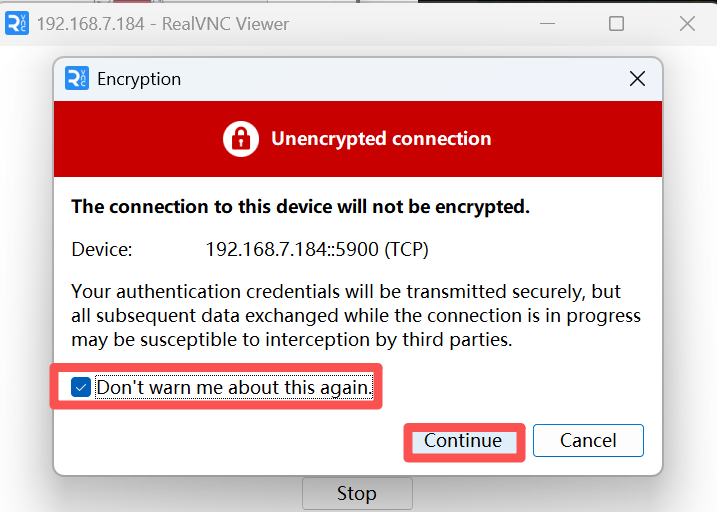
Task: Click the bold 'connection will not be encrypted' sentence
Action: pyautogui.click(x=300, y=207)
